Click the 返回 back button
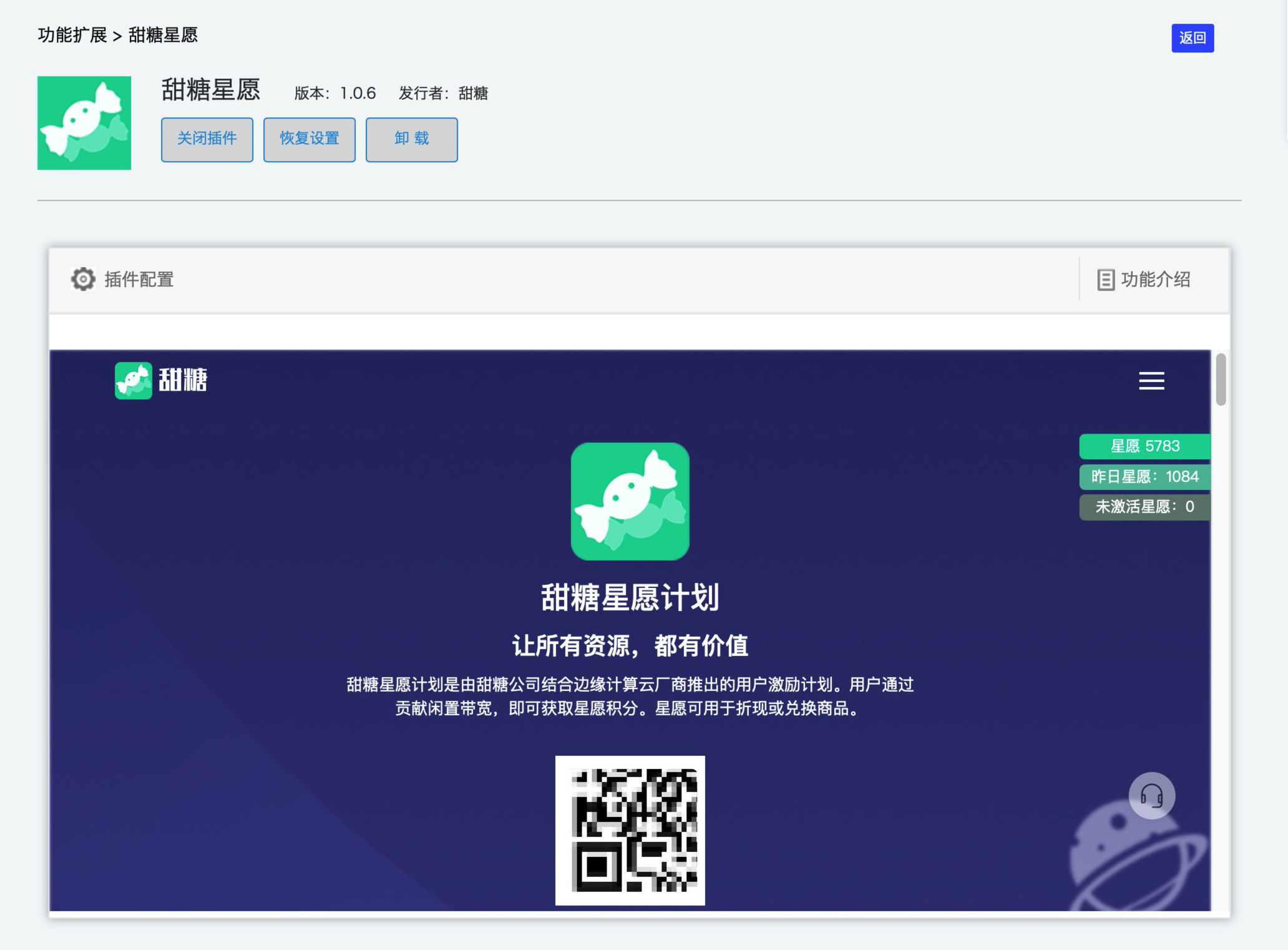1288x950 pixels. (1193, 37)
